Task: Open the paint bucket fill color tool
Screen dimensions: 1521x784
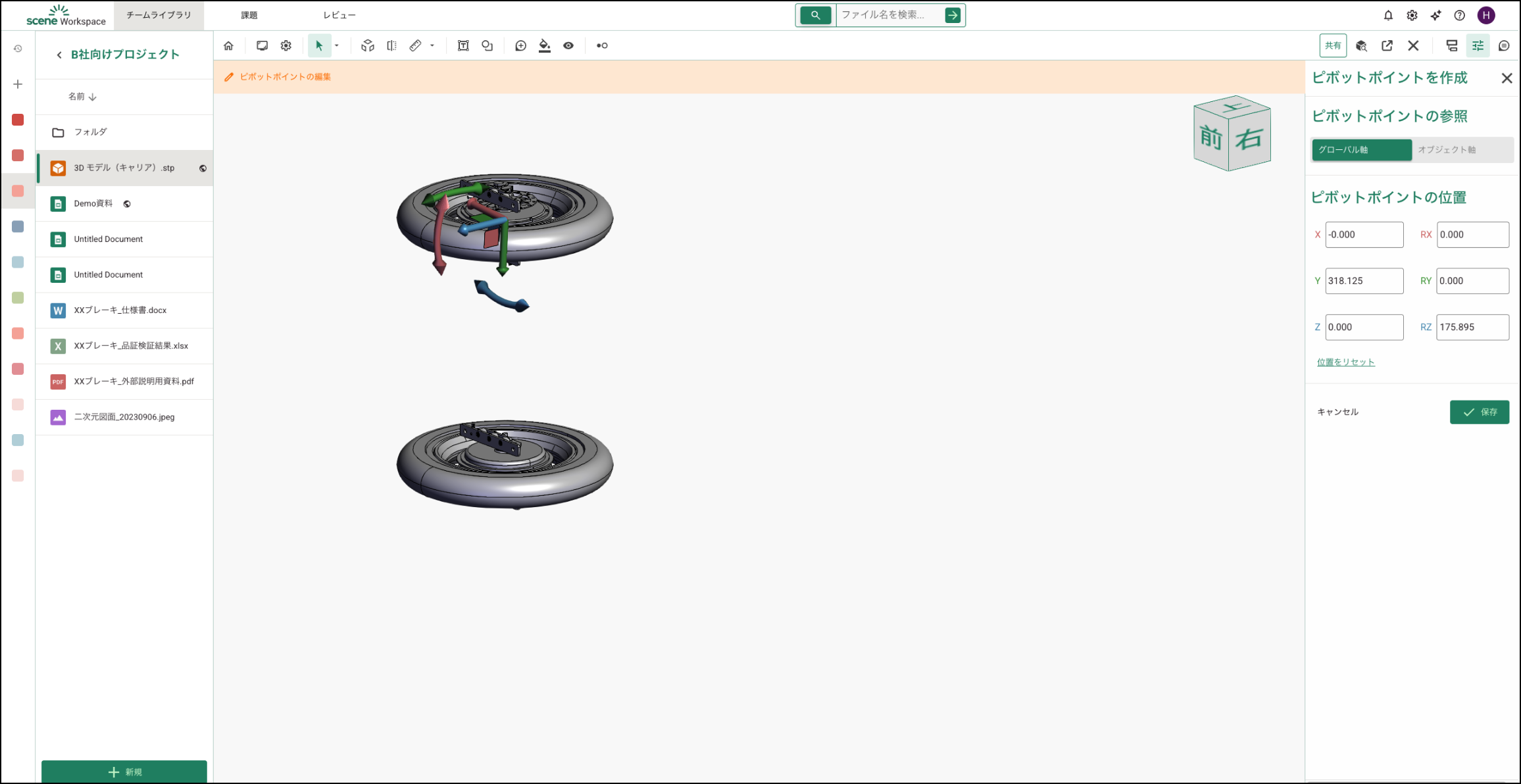Action: pos(544,45)
